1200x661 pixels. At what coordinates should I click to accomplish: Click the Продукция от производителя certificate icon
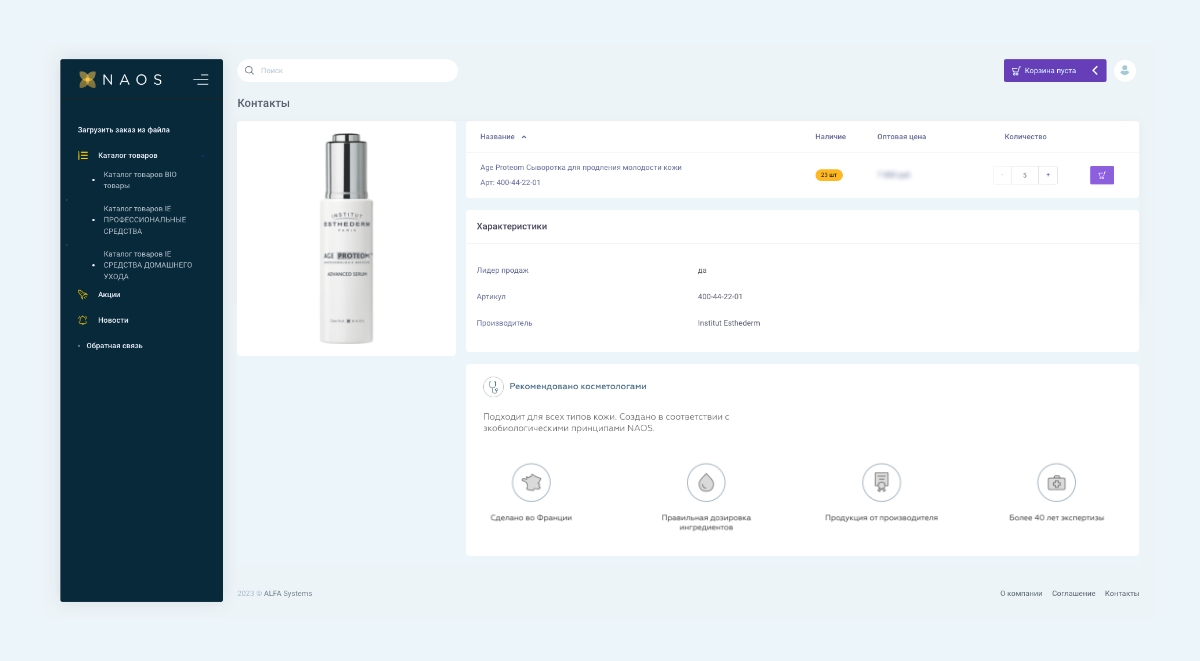881,482
